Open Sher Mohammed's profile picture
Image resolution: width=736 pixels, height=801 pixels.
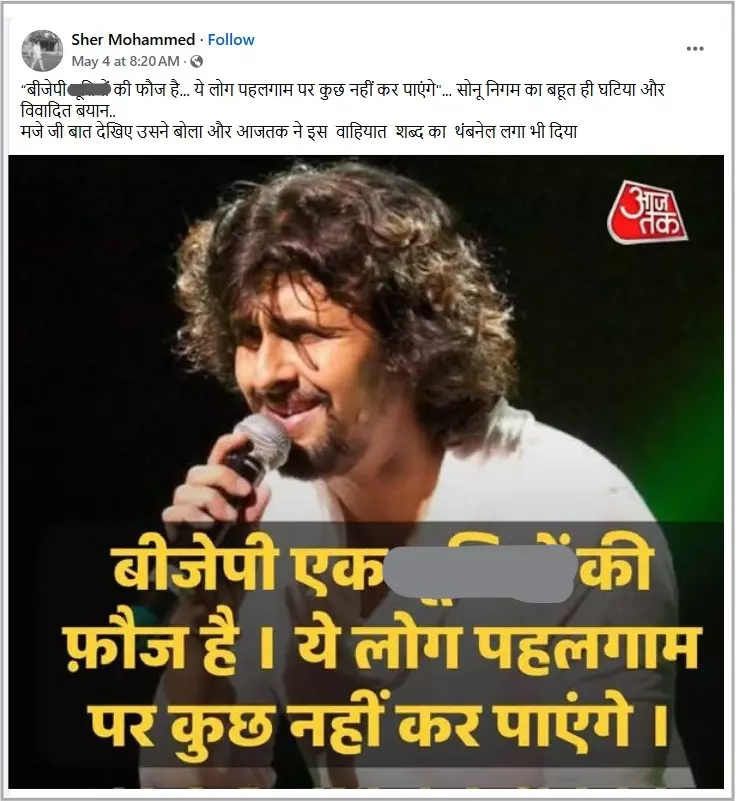pos(42,50)
